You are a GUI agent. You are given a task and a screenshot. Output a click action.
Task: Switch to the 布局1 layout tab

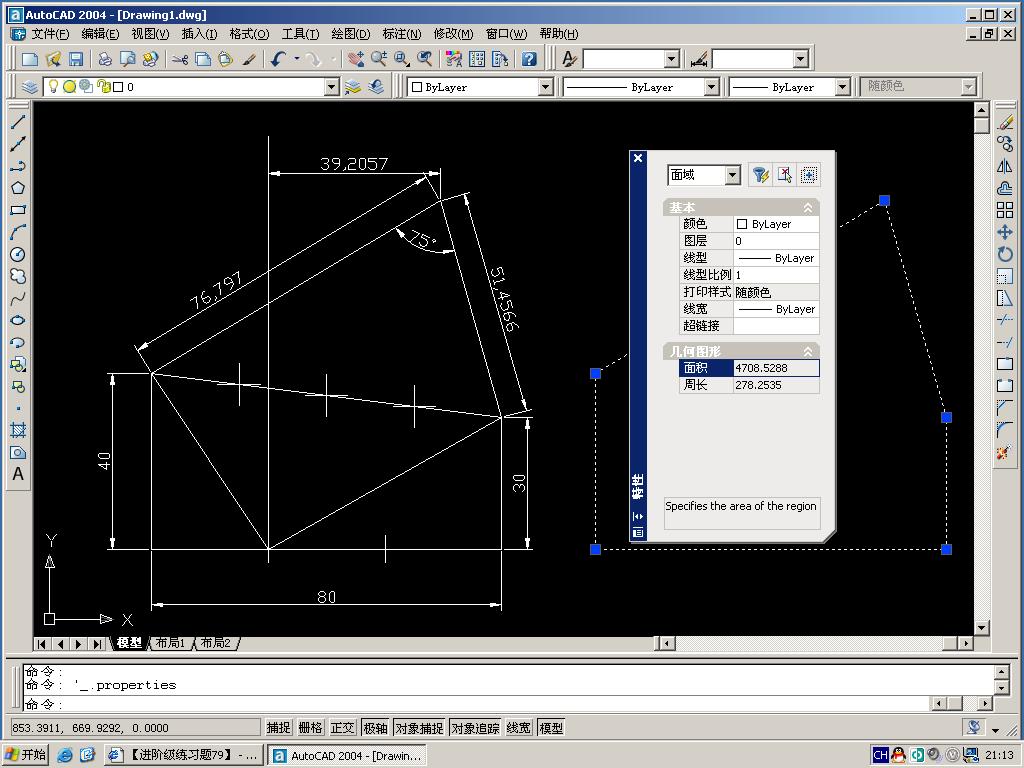(x=170, y=643)
